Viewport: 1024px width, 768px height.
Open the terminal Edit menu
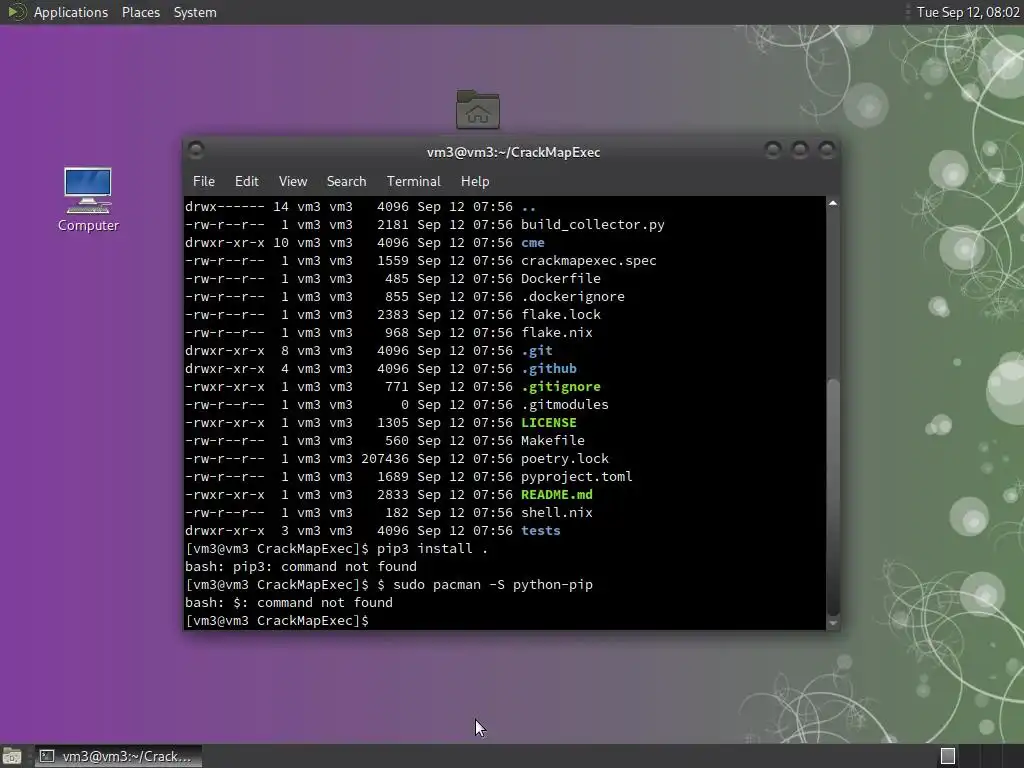tap(246, 181)
